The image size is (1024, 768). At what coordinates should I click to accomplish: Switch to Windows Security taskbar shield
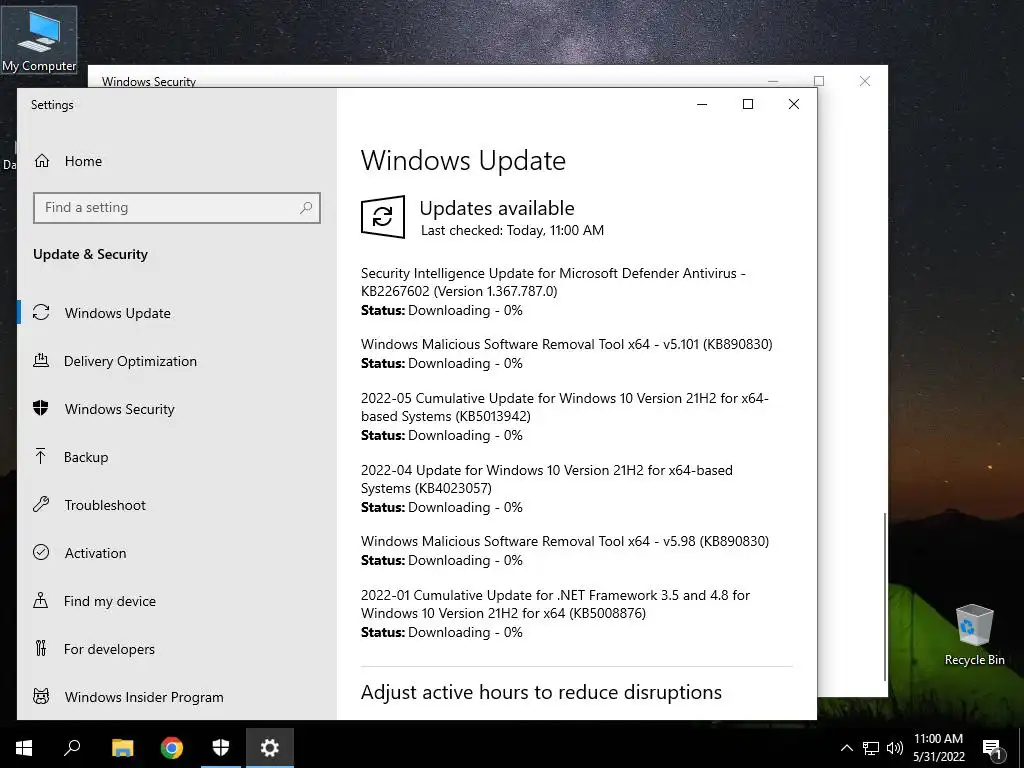click(221, 748)
